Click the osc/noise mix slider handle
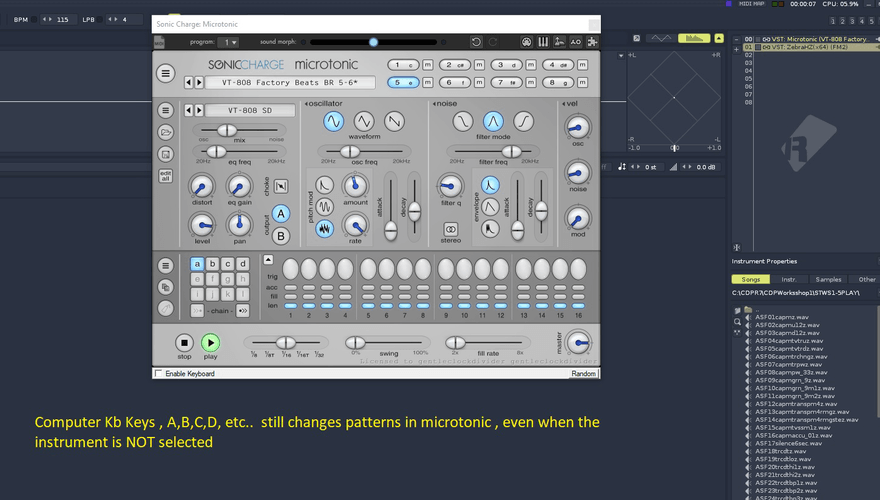Screen dimensions: 880x500 tap(227, 130)
